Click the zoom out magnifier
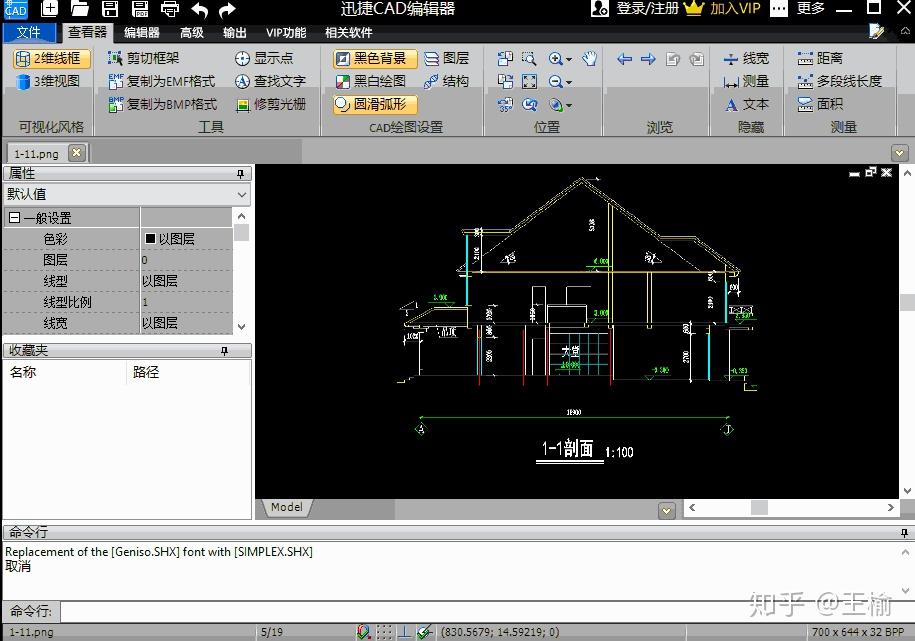Viewport: 915px width, 641px height. [556, 81]
